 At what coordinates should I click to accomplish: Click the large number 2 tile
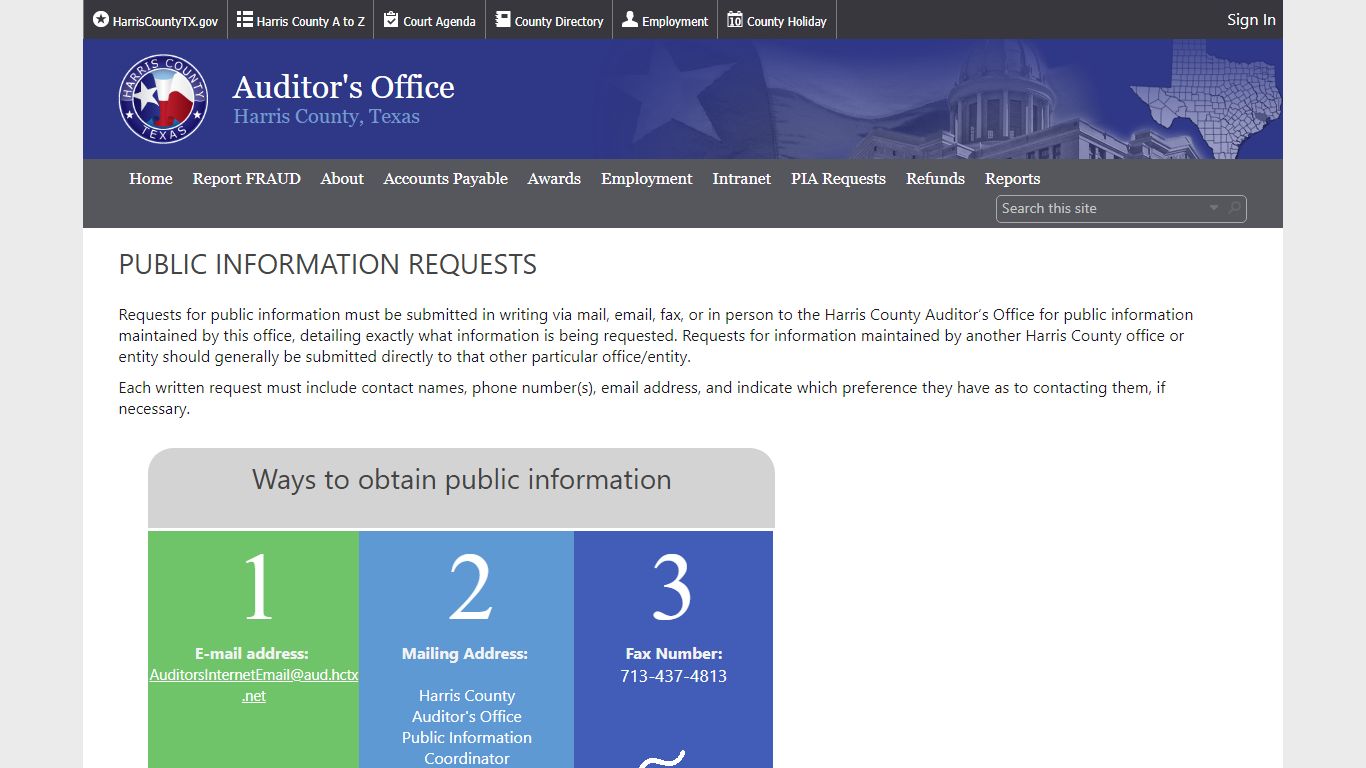click(470, 588)
